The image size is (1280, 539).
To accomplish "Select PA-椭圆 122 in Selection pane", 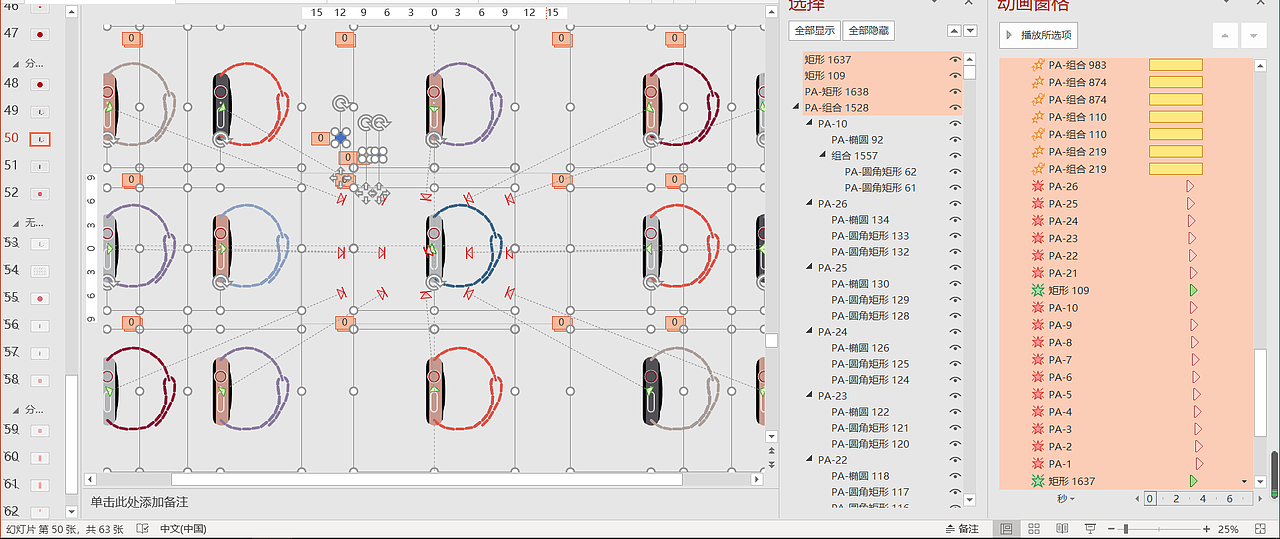I will point(860,412).
